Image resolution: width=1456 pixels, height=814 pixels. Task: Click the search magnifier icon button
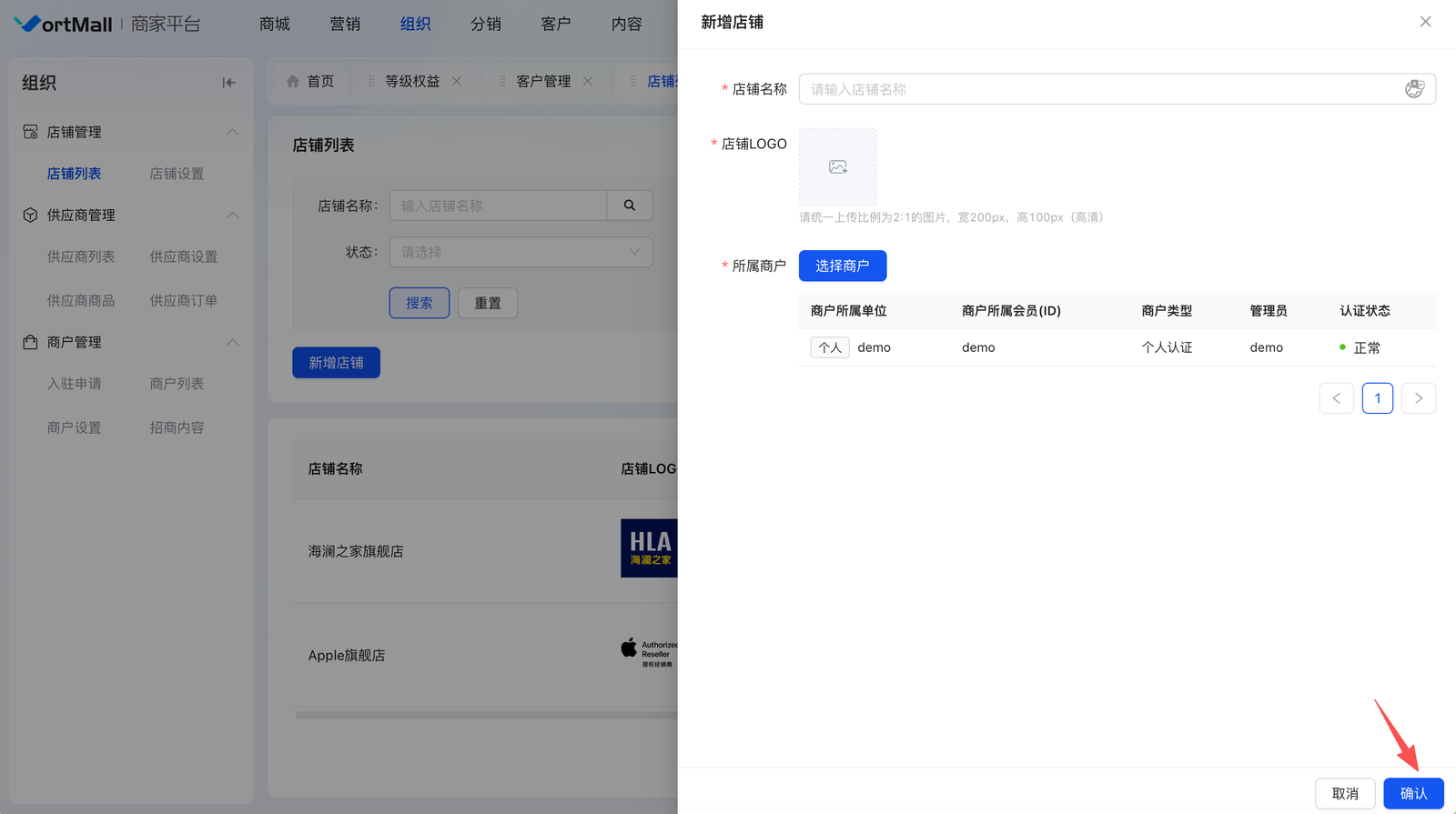(x=629, y=206)
